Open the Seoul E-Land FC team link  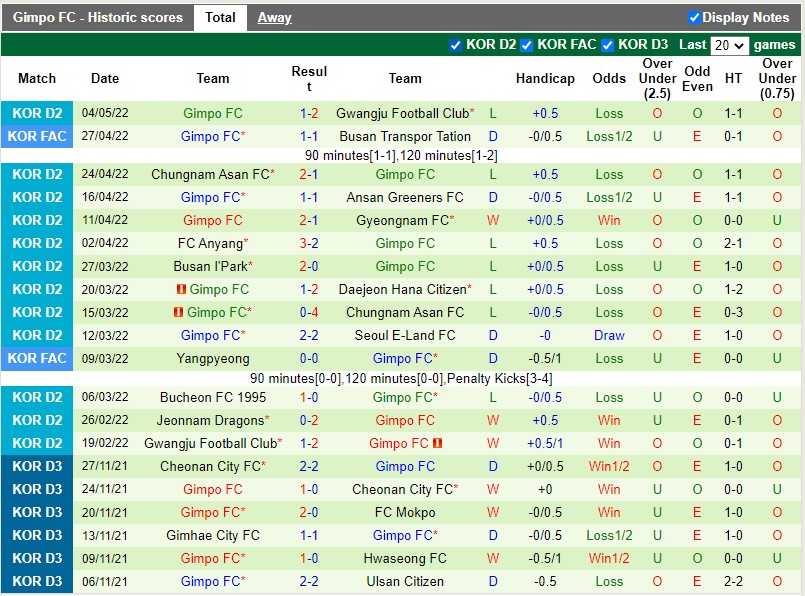click(x=405, y=335)
